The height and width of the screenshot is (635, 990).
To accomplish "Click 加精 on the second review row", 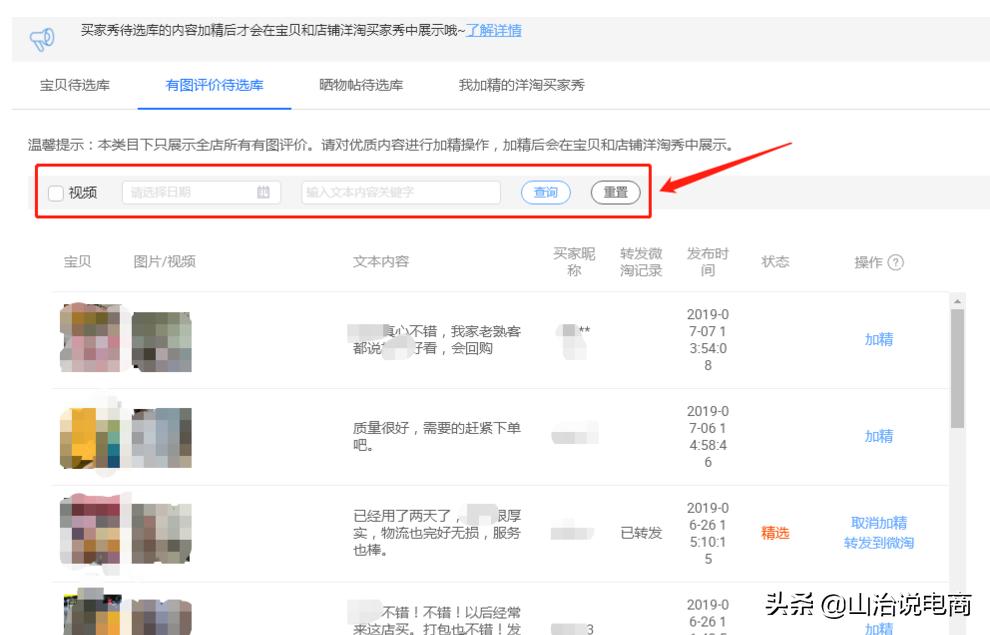I will [x=878, y=437].
